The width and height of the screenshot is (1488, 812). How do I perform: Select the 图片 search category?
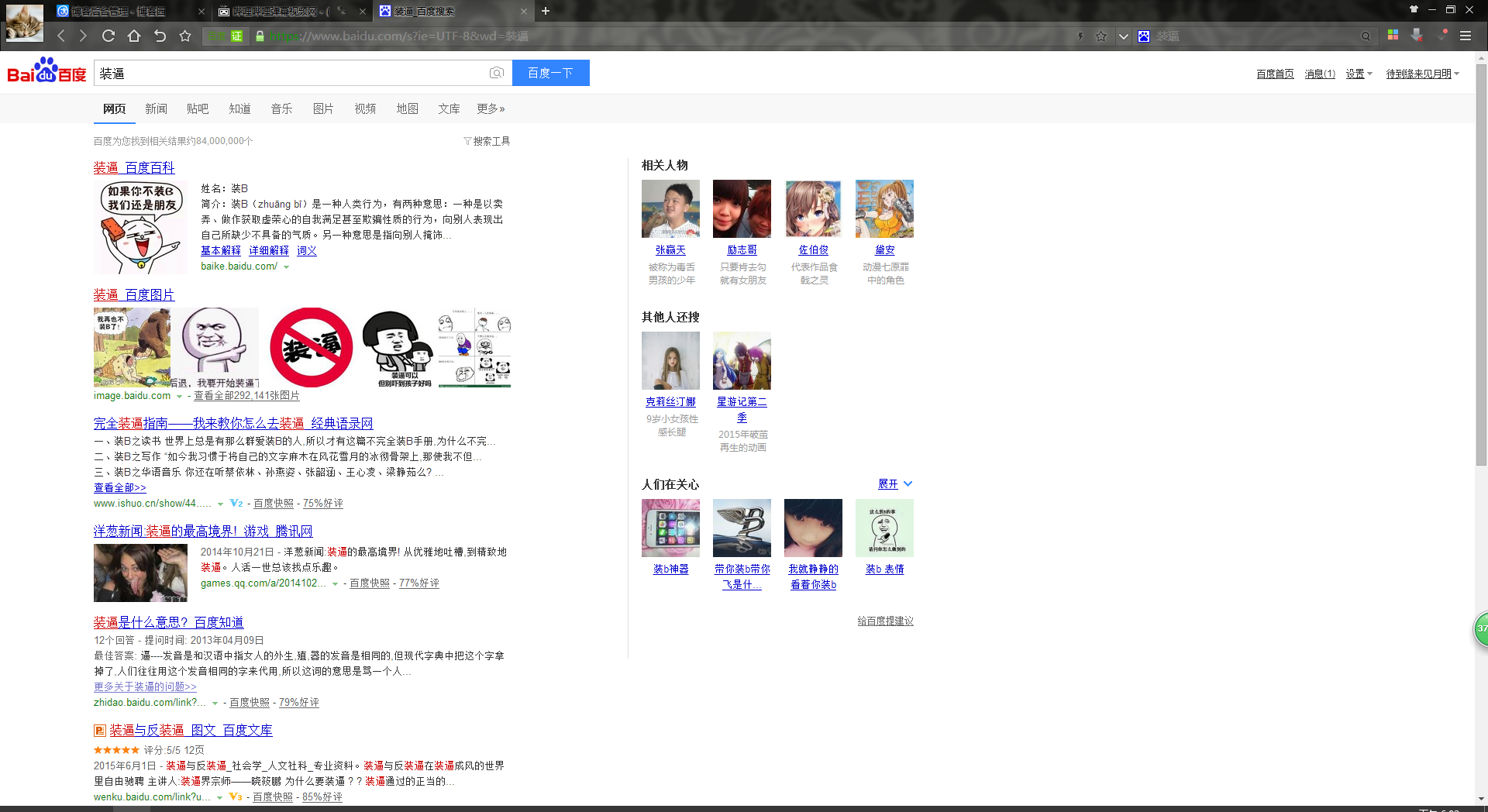[323, 108]
